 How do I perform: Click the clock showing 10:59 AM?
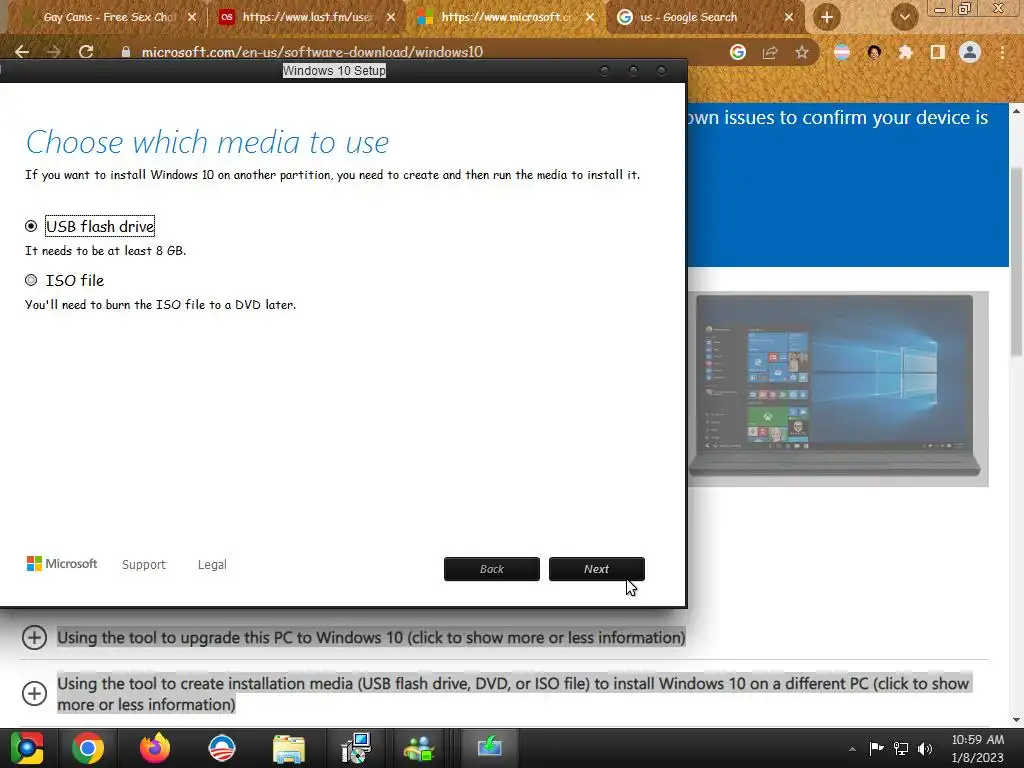point(978,748)
